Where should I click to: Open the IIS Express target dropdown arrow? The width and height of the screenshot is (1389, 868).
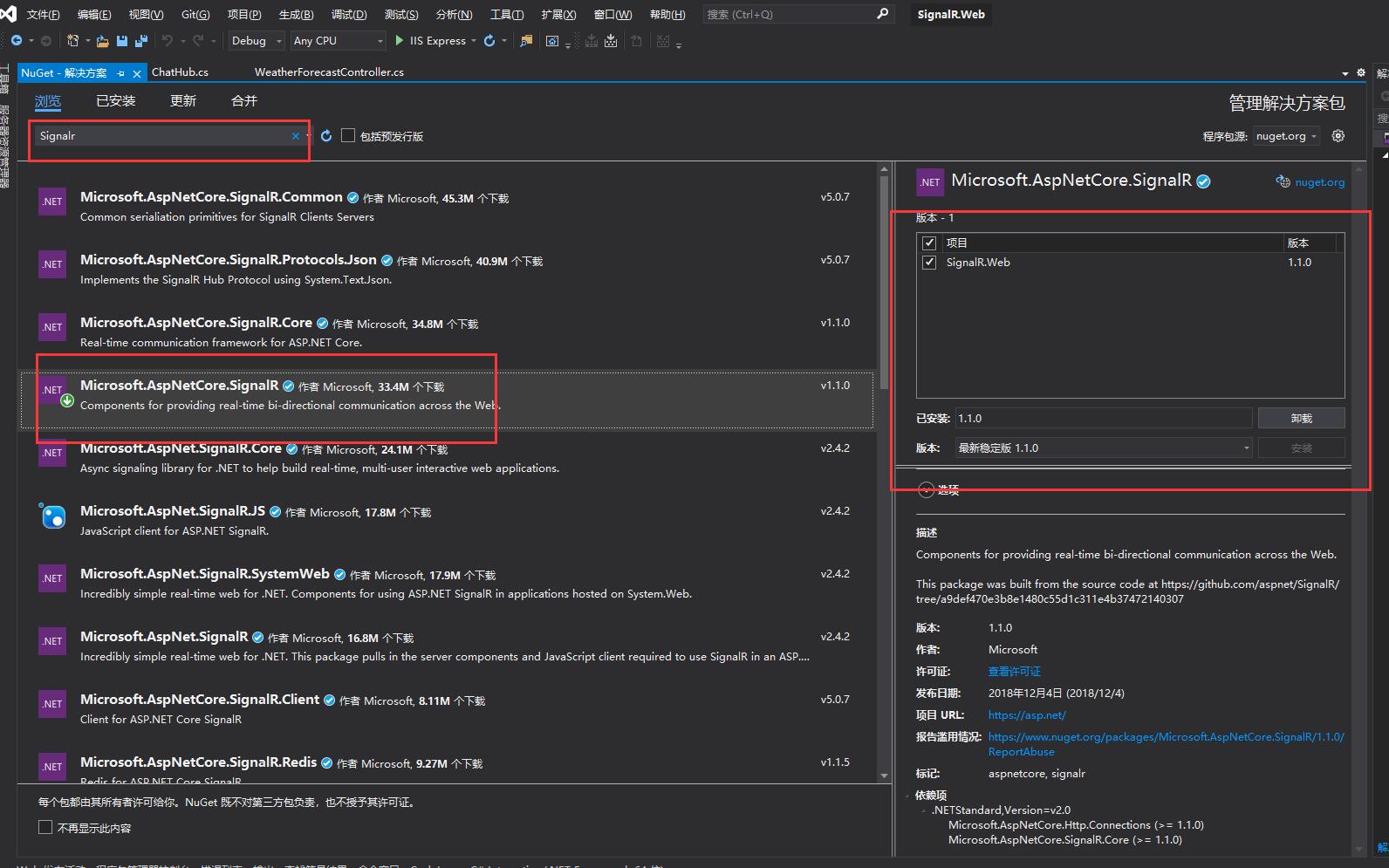click(474, 41)
